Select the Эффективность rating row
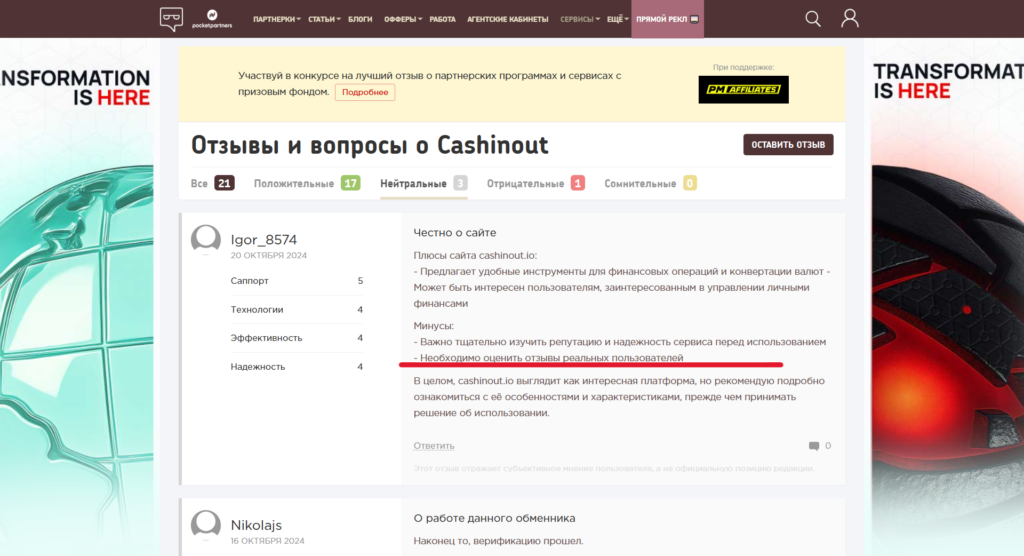The width and height of the screenshot is (1024, 556). click(x=296, y=338)
